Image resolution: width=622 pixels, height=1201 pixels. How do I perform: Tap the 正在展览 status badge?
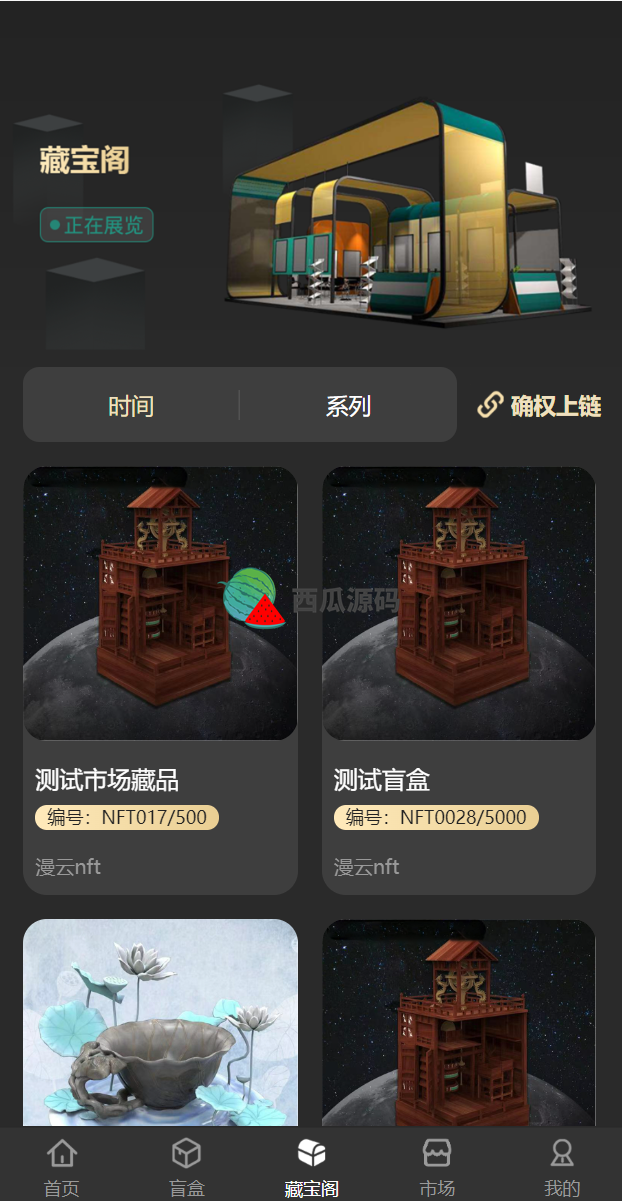[x=97, y=225]
